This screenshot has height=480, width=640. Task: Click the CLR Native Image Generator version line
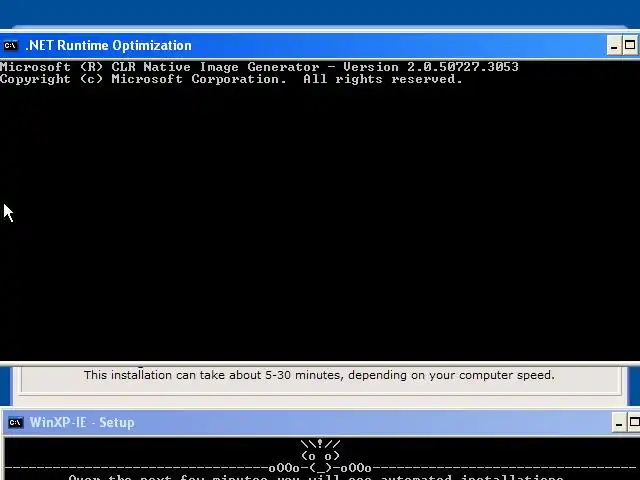point(260,67)
